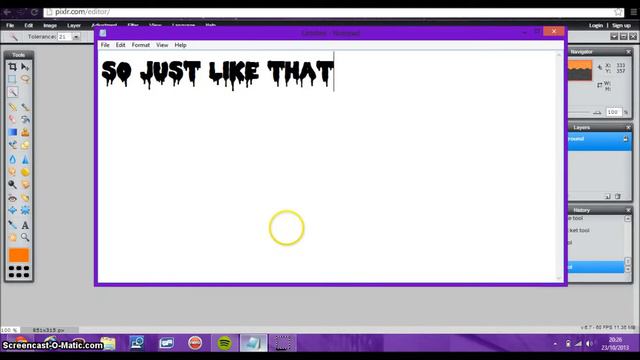640x360 pixels.
Task: Select the Red eye reduction tool
Action: point(13,198)
